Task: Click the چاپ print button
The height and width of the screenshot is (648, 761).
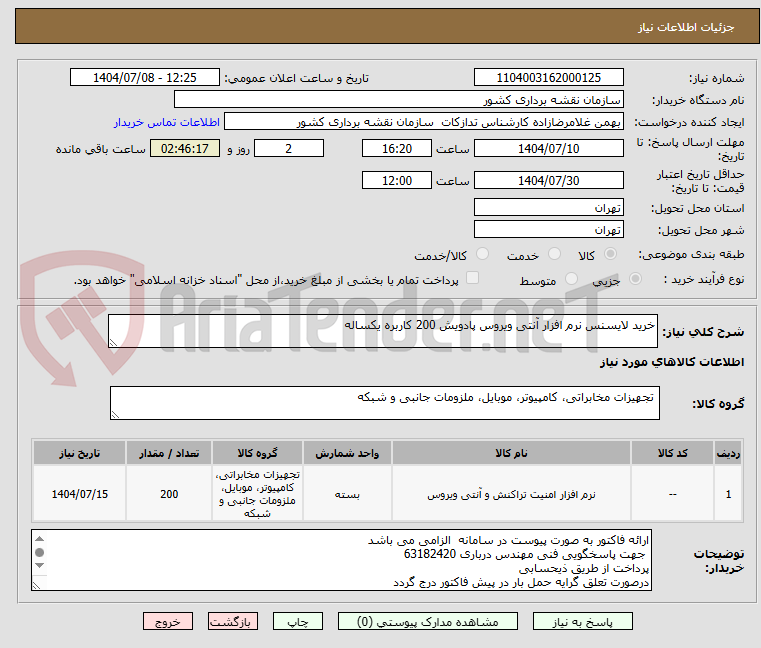Action: 298,621
